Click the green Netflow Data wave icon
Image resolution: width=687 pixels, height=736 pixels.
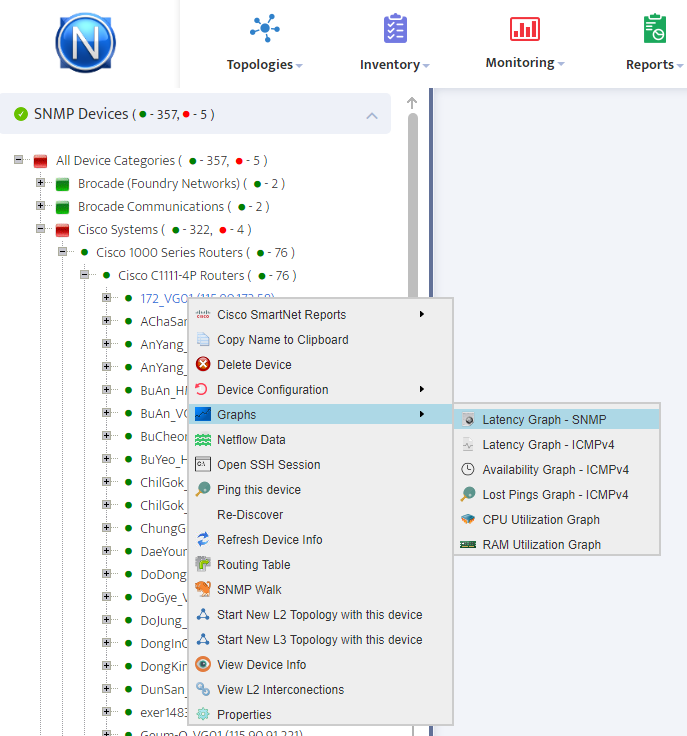[203, 439]
